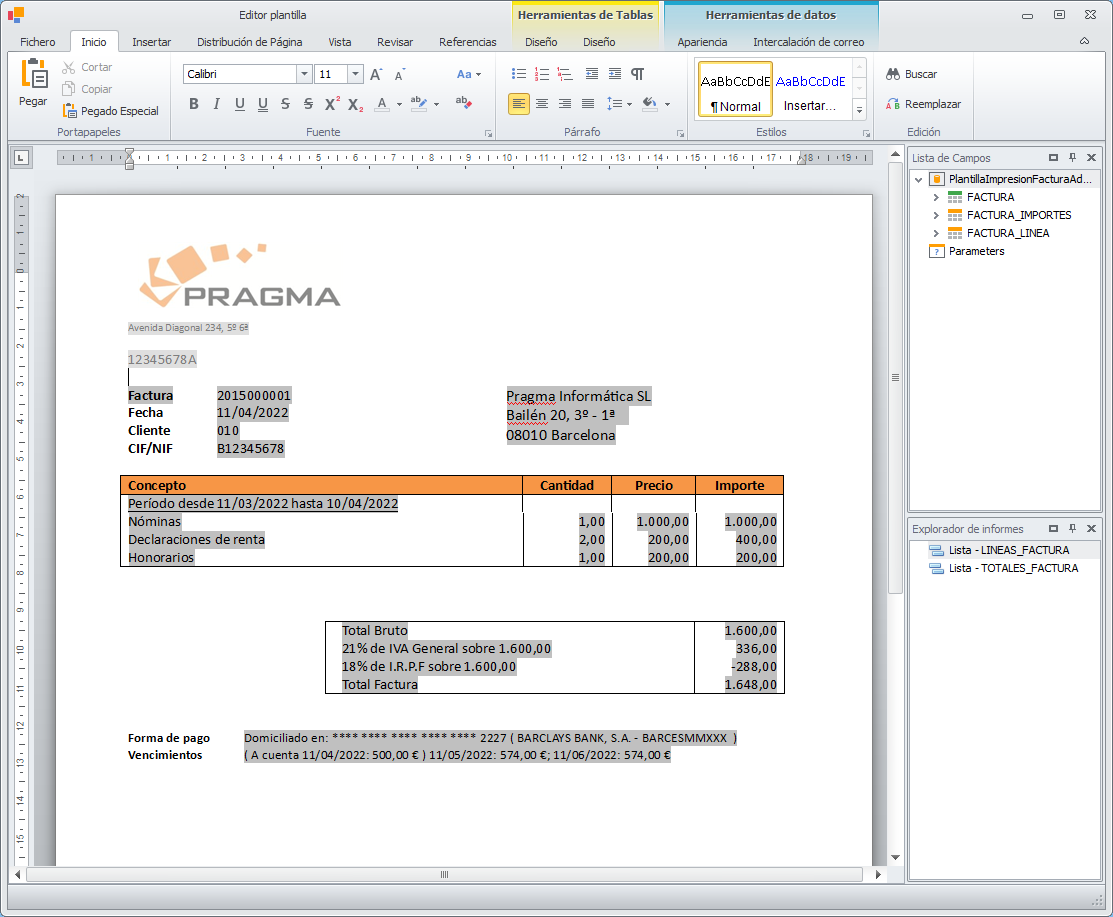1113x917 pixels.
Task: Open the Fichero tab
Action: tap(38, 42)
